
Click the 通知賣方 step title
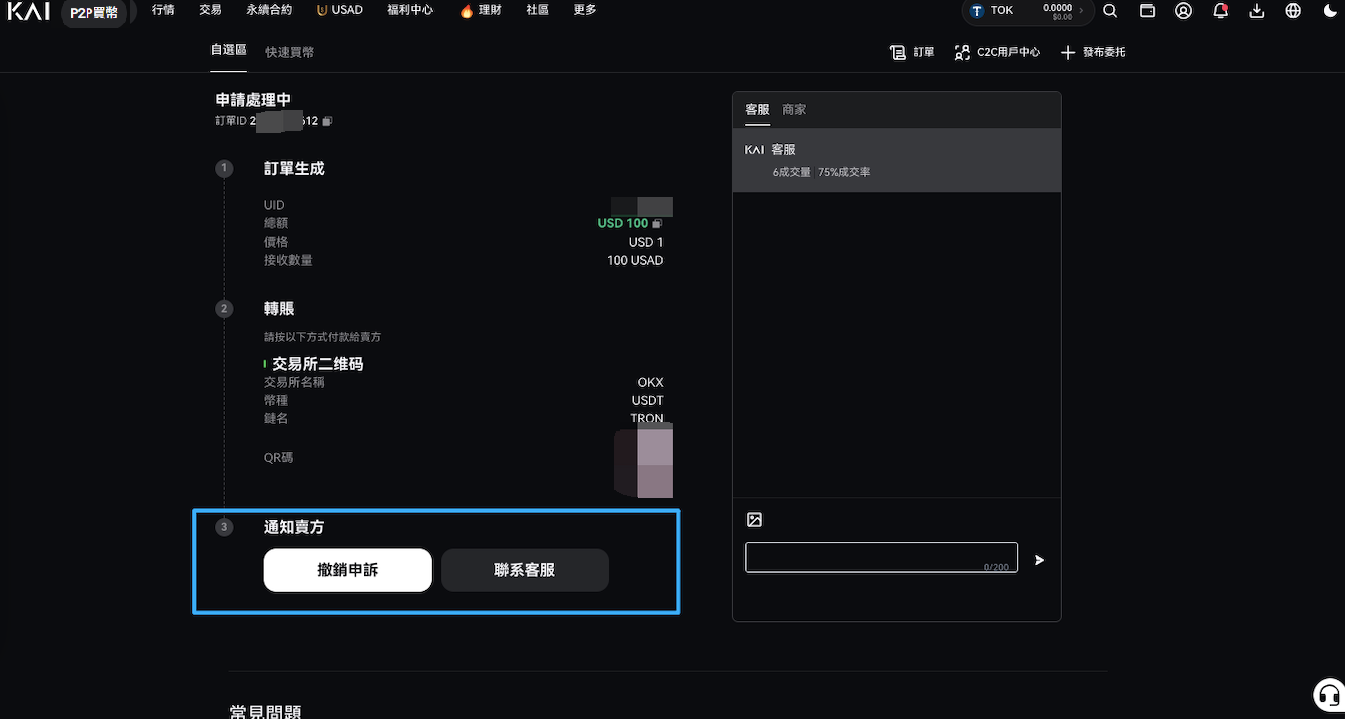coord(294,527)
